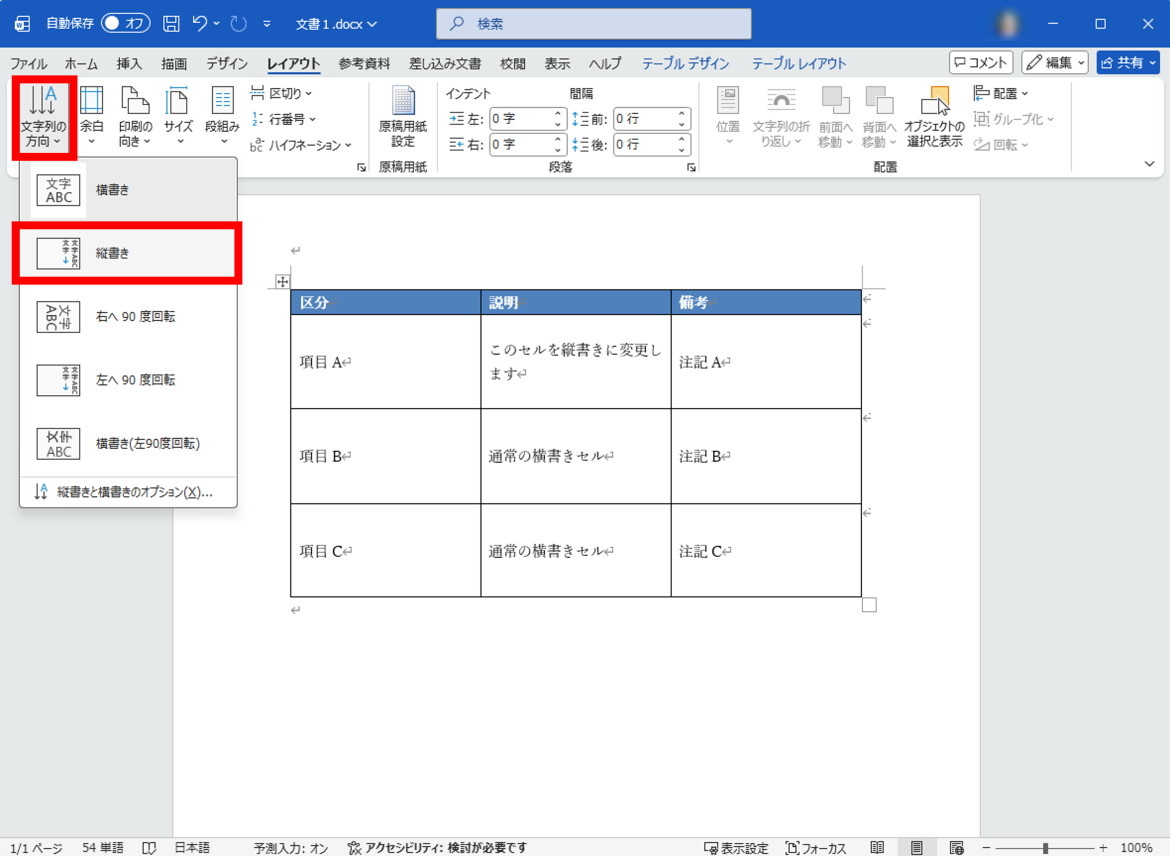Click the 共有 share button
The width and height of the screenshot is (1170, 856).
pos(1127,63)
